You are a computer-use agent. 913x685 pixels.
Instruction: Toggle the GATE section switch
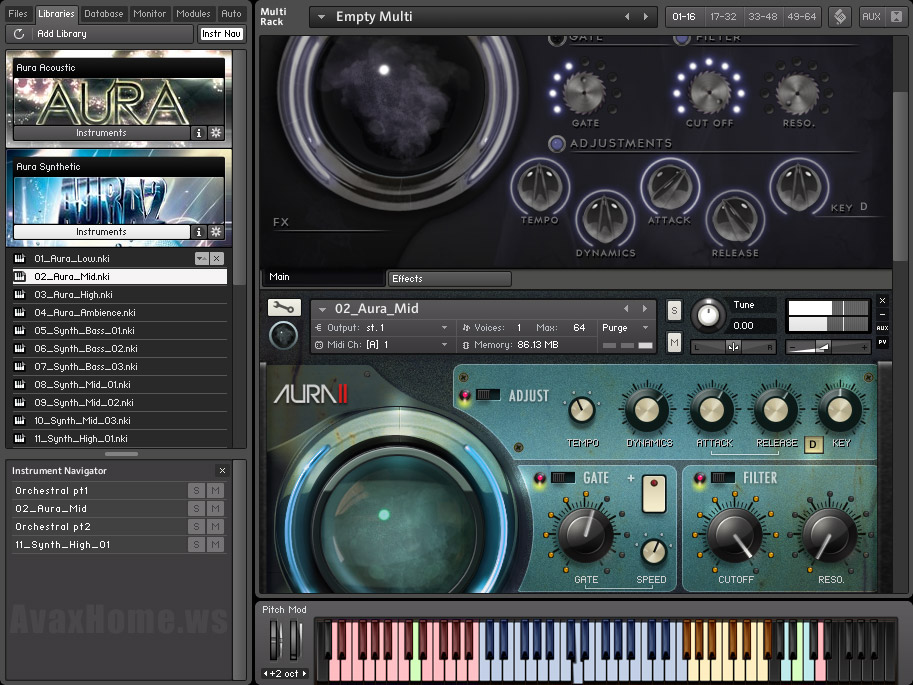[x=563, y=478]
